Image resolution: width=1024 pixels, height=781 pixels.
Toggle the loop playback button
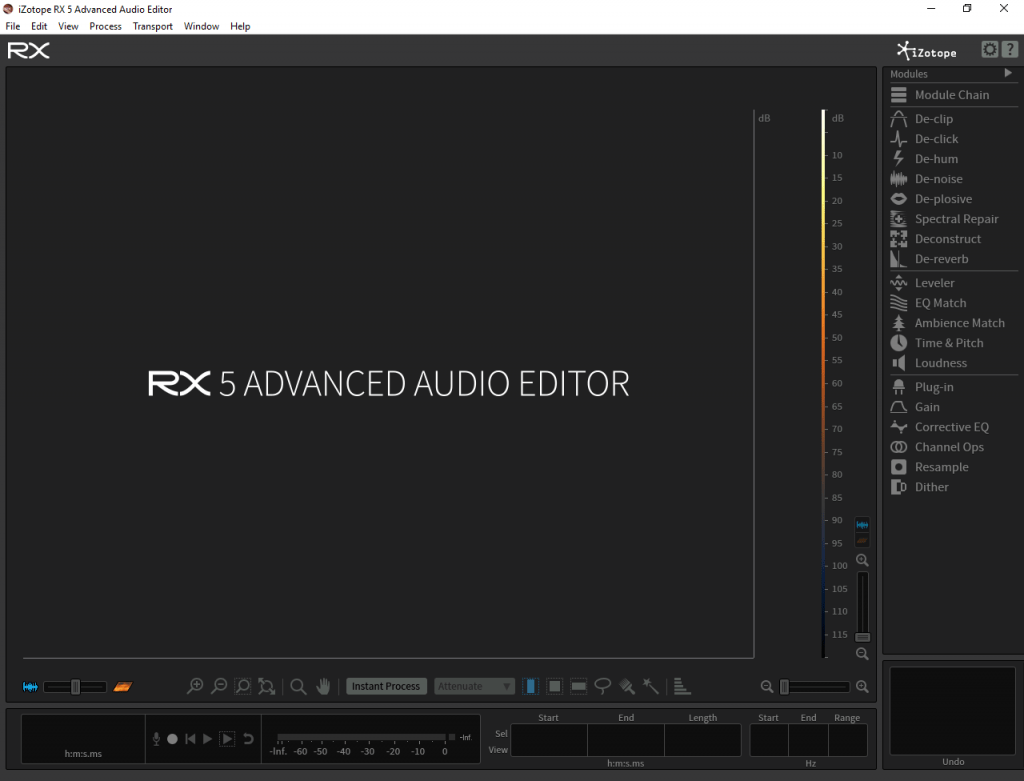247,739
